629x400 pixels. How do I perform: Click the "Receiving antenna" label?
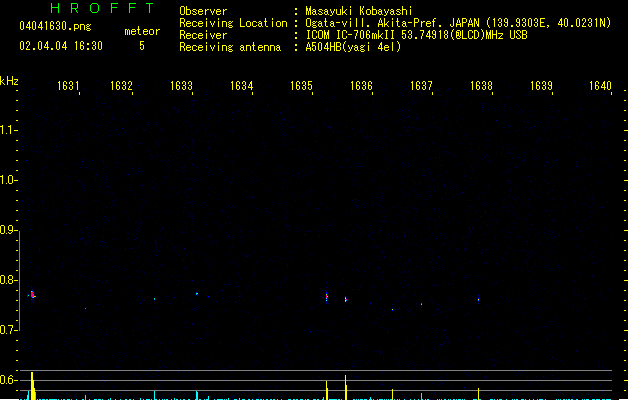230,47
